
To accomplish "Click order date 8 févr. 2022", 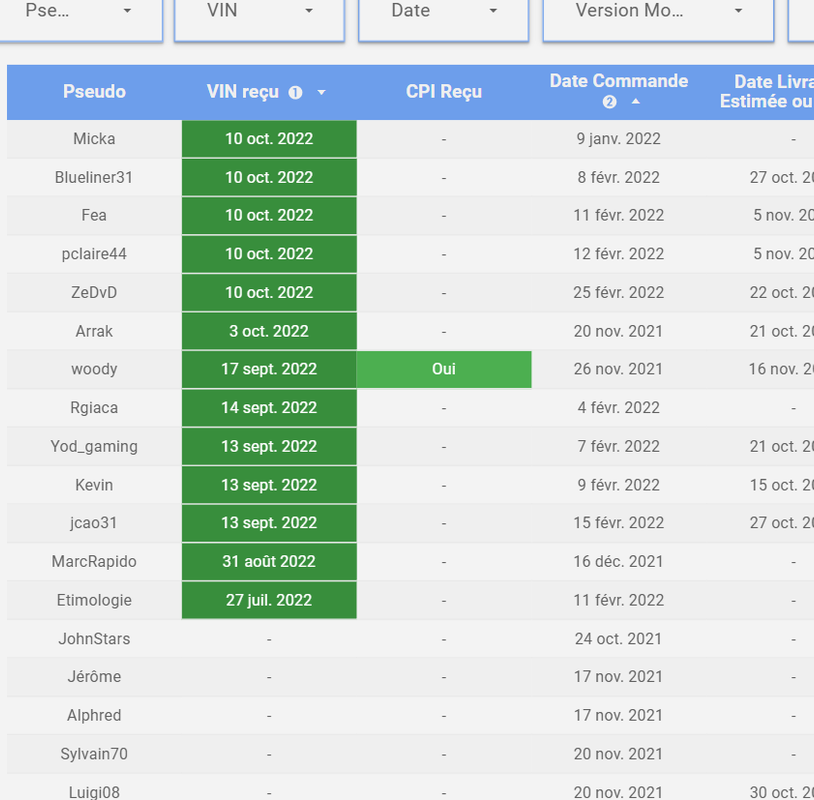I will [x=619, y=178].
